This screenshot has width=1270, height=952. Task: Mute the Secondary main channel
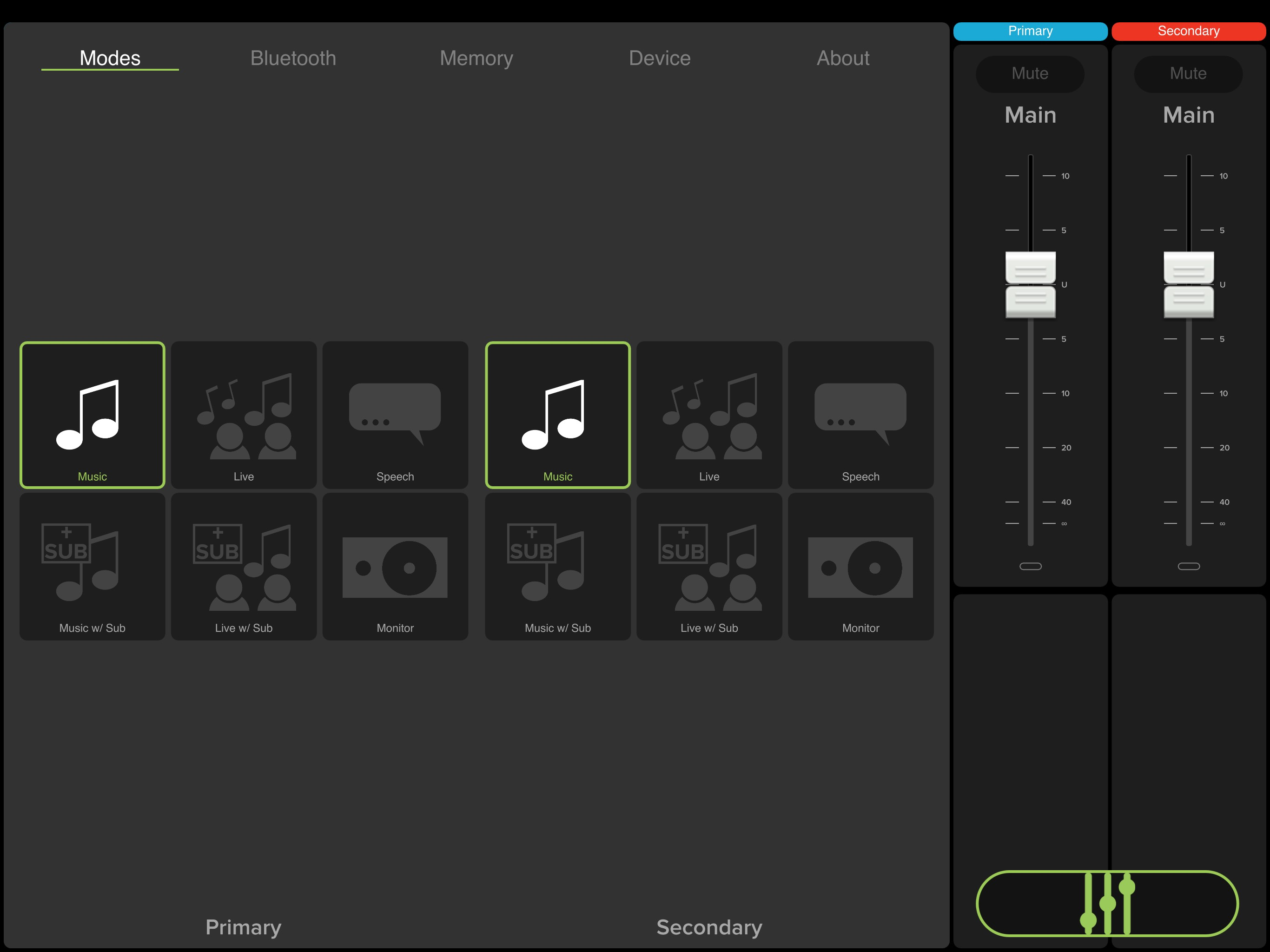coord(1188,73)
